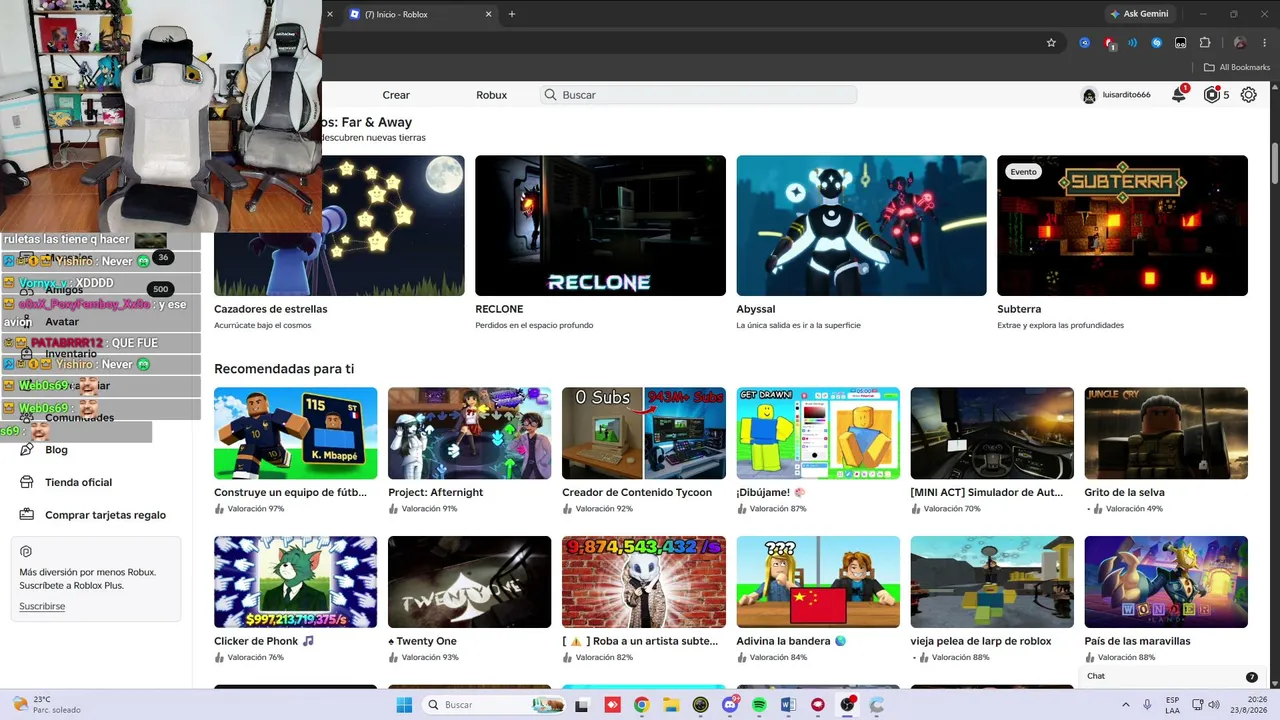Viewport: 1280px width, 720px height.
Task: Open Grito de la selva game
Action: 1165,433
